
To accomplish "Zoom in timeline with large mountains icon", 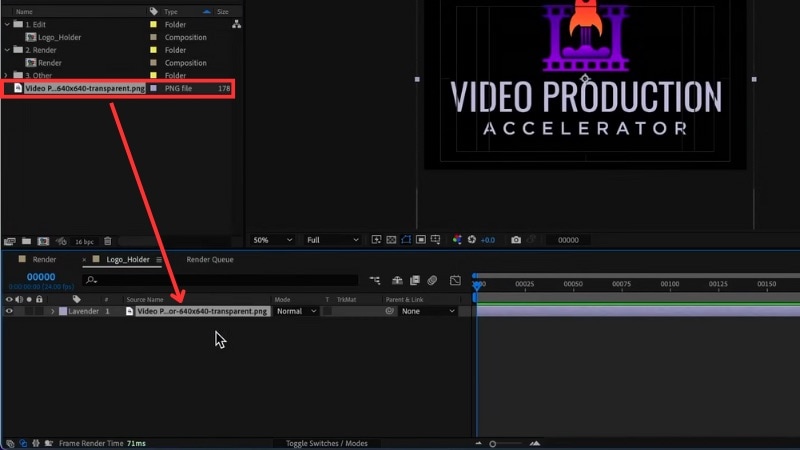I will tap(535, 443).
